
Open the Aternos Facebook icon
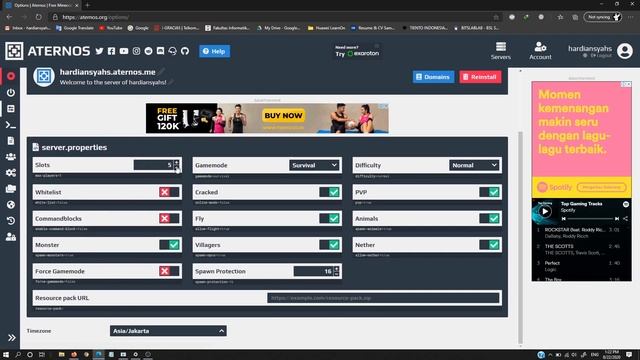pyautogui.click(x=111, y=51)
